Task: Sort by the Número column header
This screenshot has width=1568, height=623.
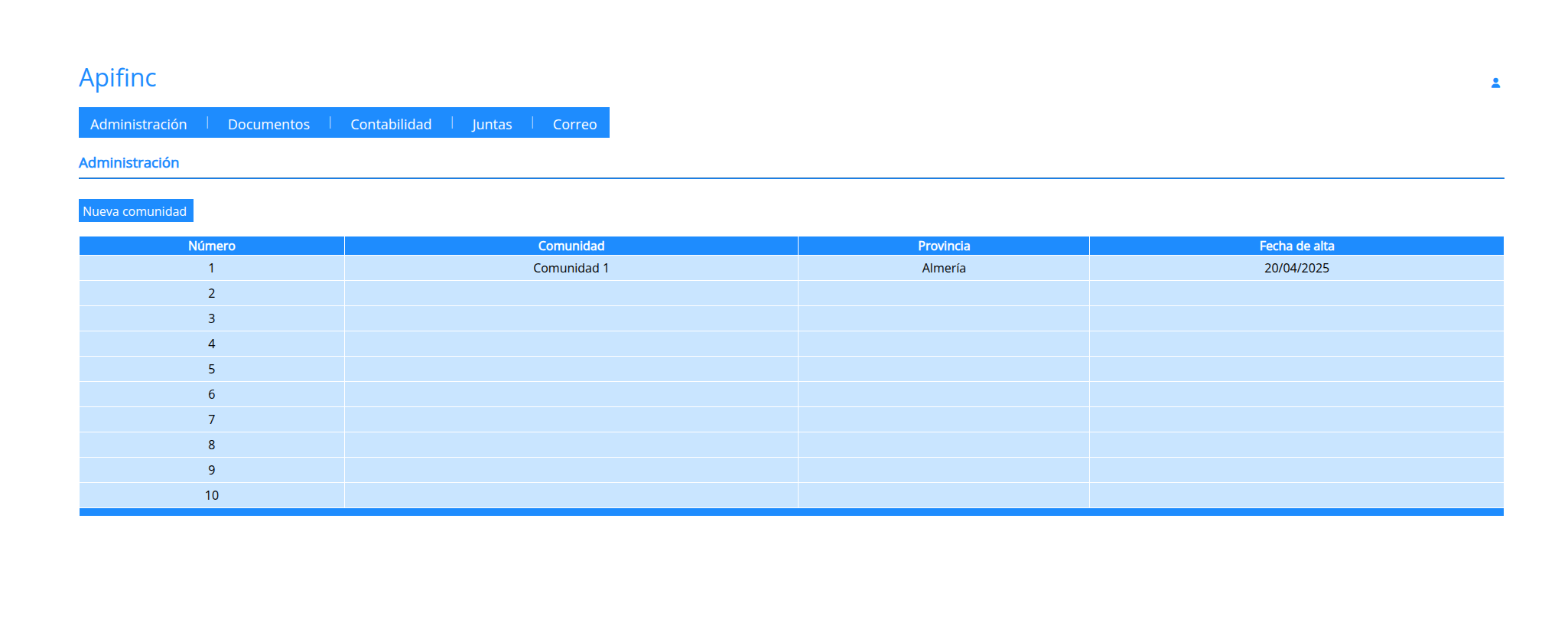Action: (x=212, y=246)
